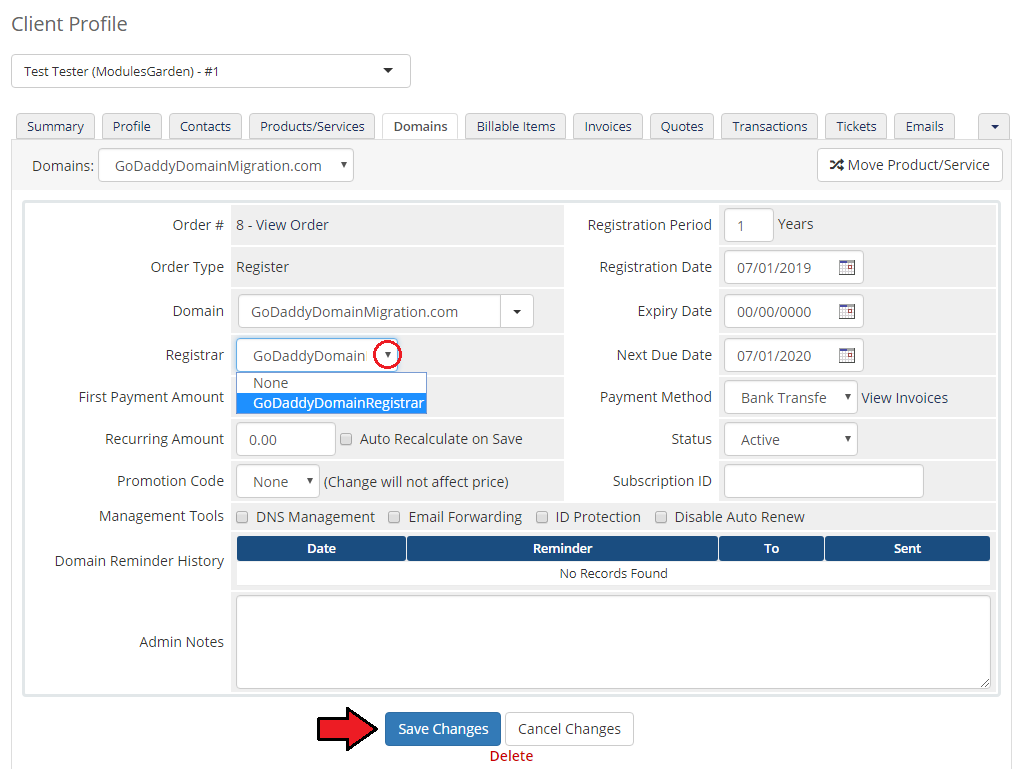Choose None in the Registrar list
The image size is (1024, 769).
point(331,383)
